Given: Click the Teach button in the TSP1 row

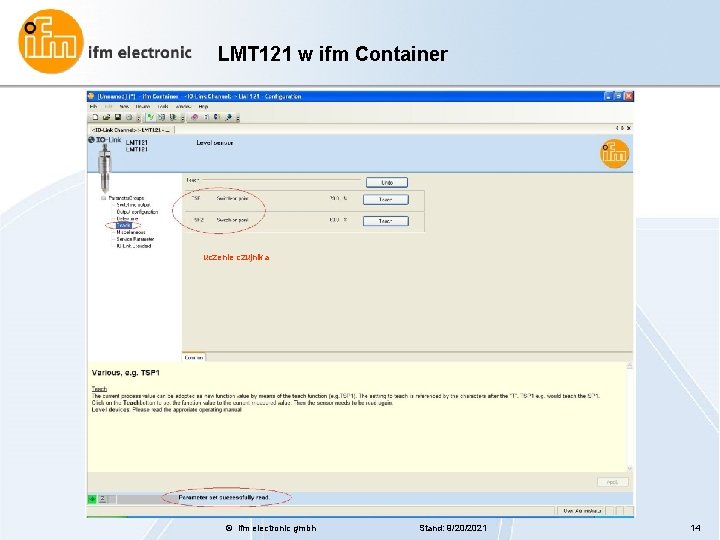Looking at the screenshot, I should 386,199.
